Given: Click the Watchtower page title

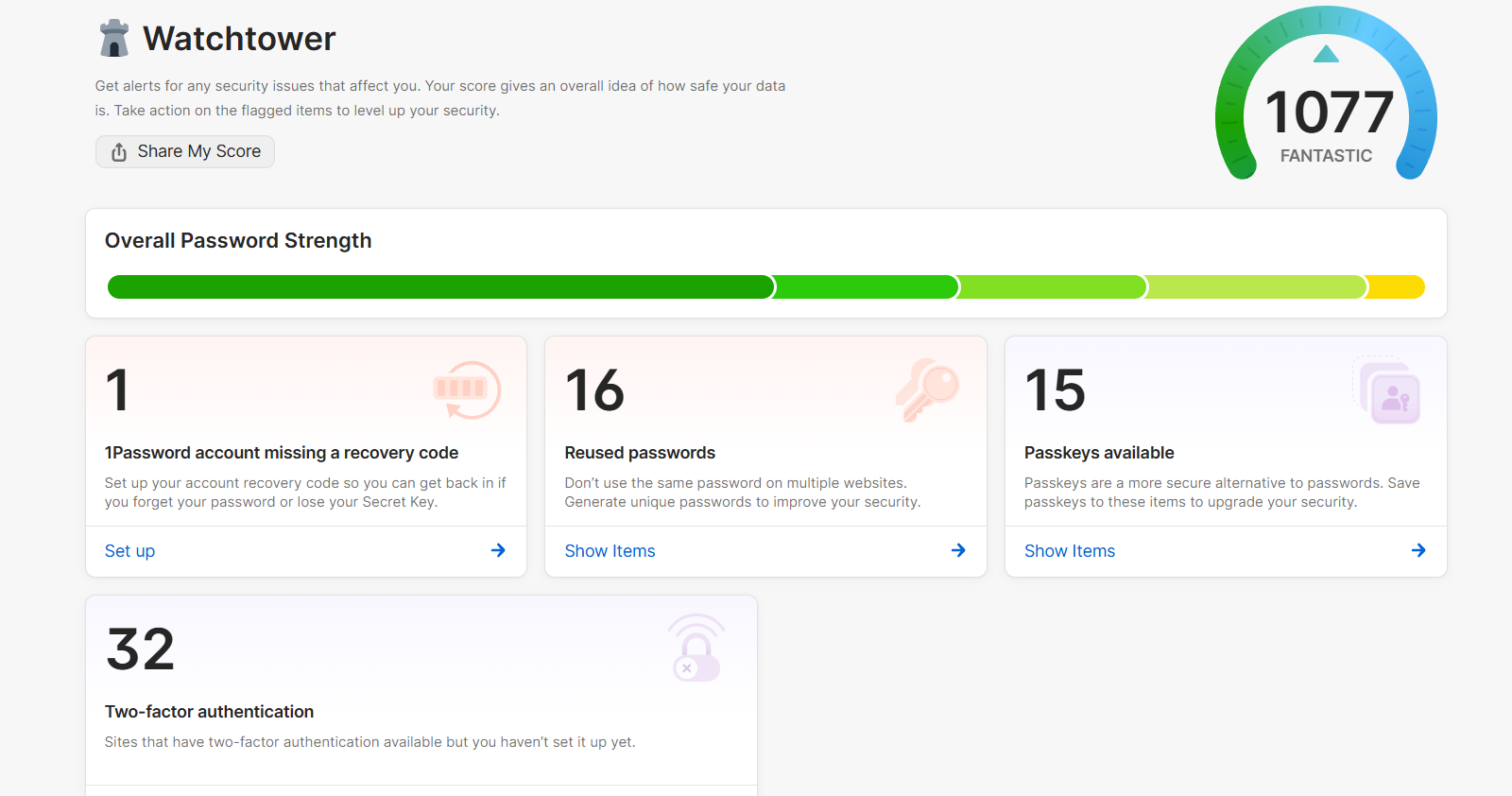Looking at the screenshot, I should (239, 39).
